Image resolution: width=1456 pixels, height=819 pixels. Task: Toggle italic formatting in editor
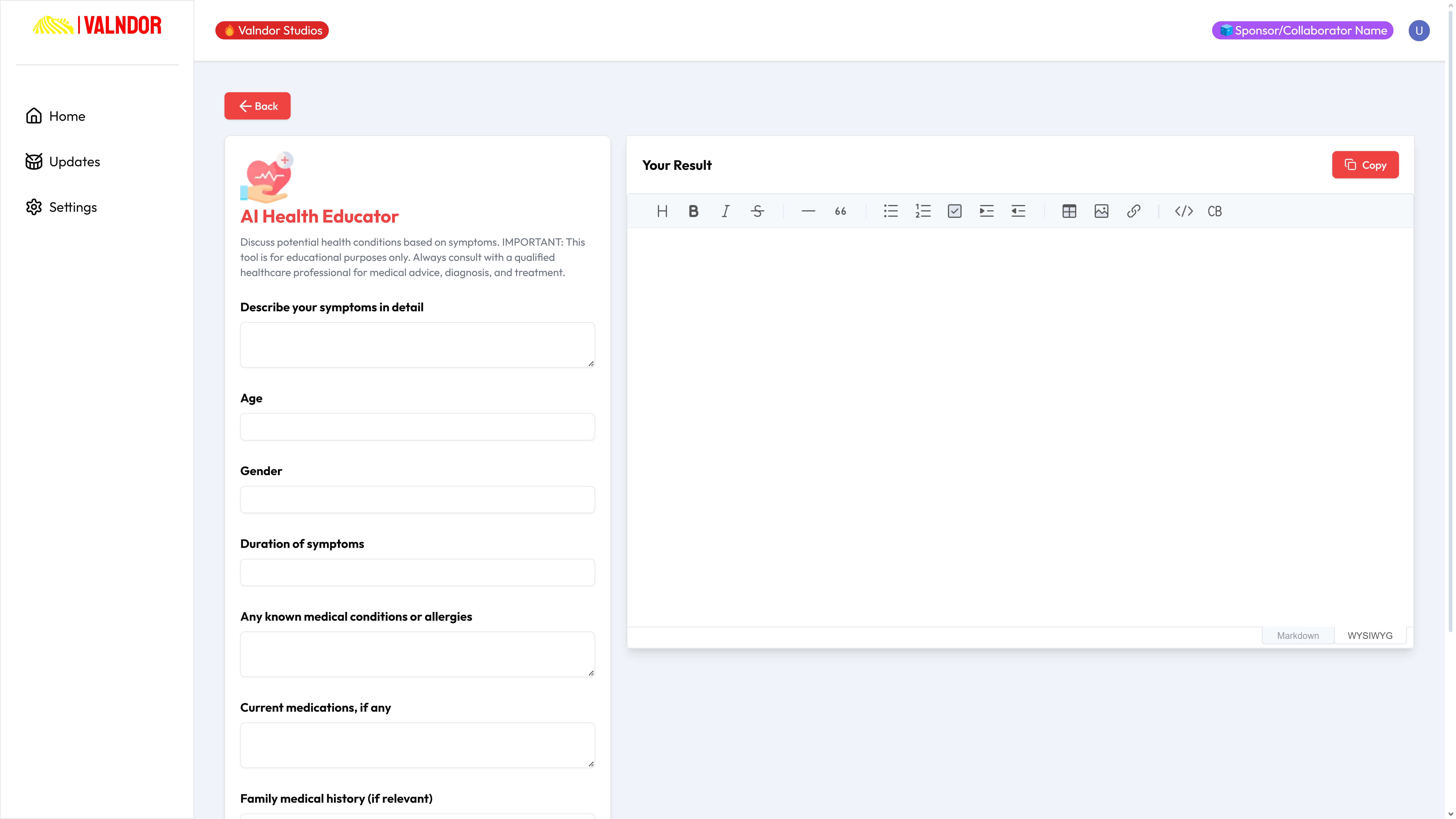726,211
